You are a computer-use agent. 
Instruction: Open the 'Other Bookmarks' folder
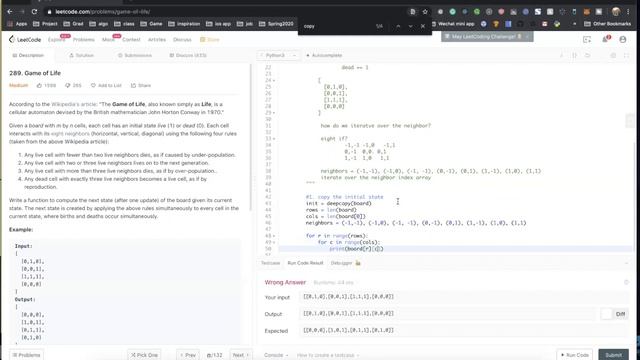pos(607,24)
